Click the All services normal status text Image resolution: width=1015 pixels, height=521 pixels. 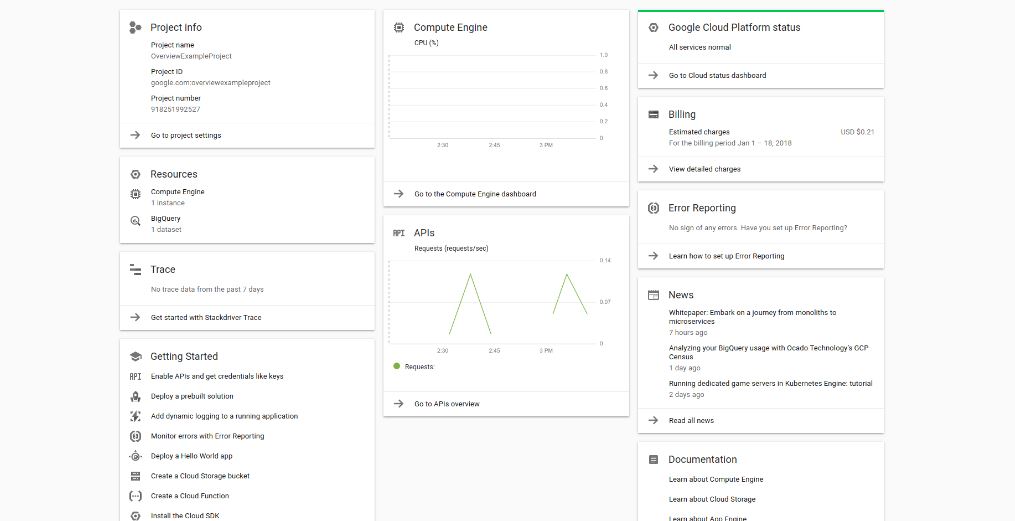(x=700, y=47)
